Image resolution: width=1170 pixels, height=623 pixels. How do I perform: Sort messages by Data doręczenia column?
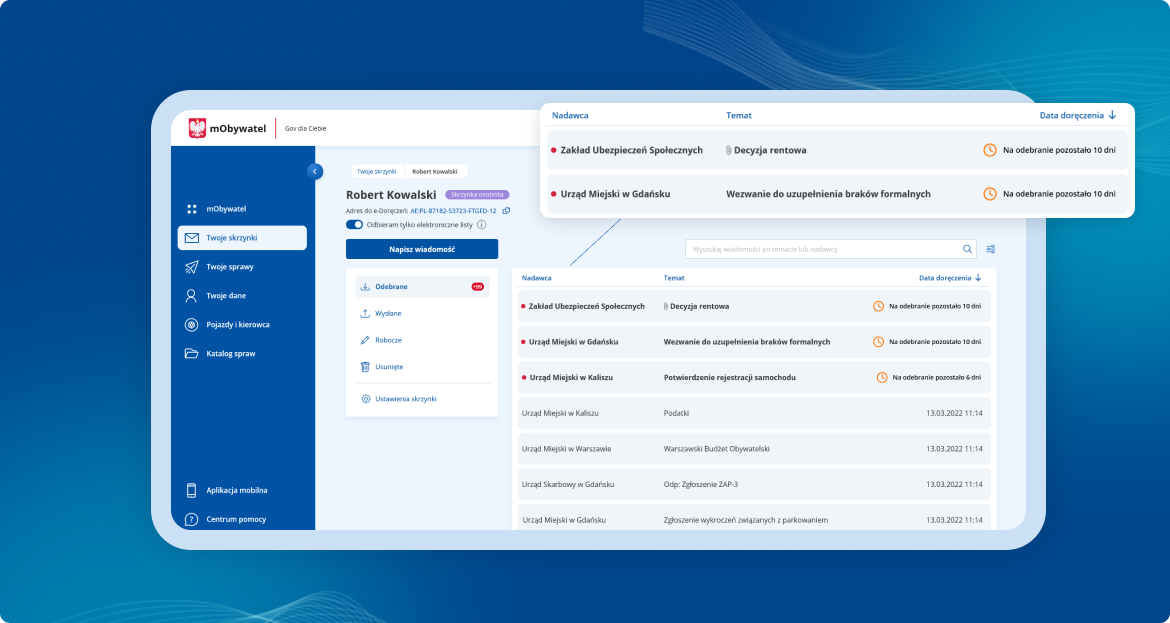(x=949, y=277)
